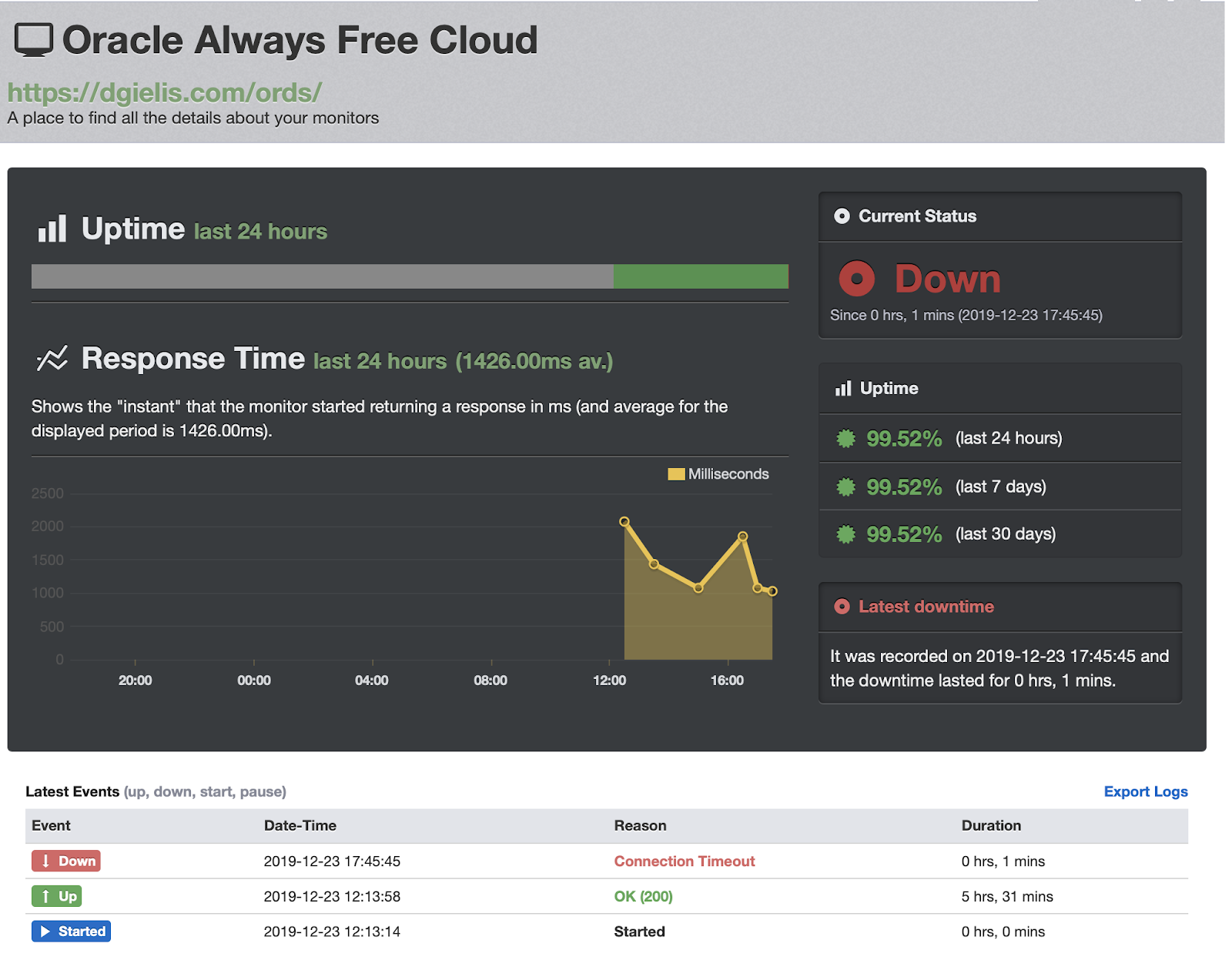Image resolution: width=1232 pixels, height=970 pixels.
Task: Click the gray segment of the uptime bar
Action: [x=323, y=276]
